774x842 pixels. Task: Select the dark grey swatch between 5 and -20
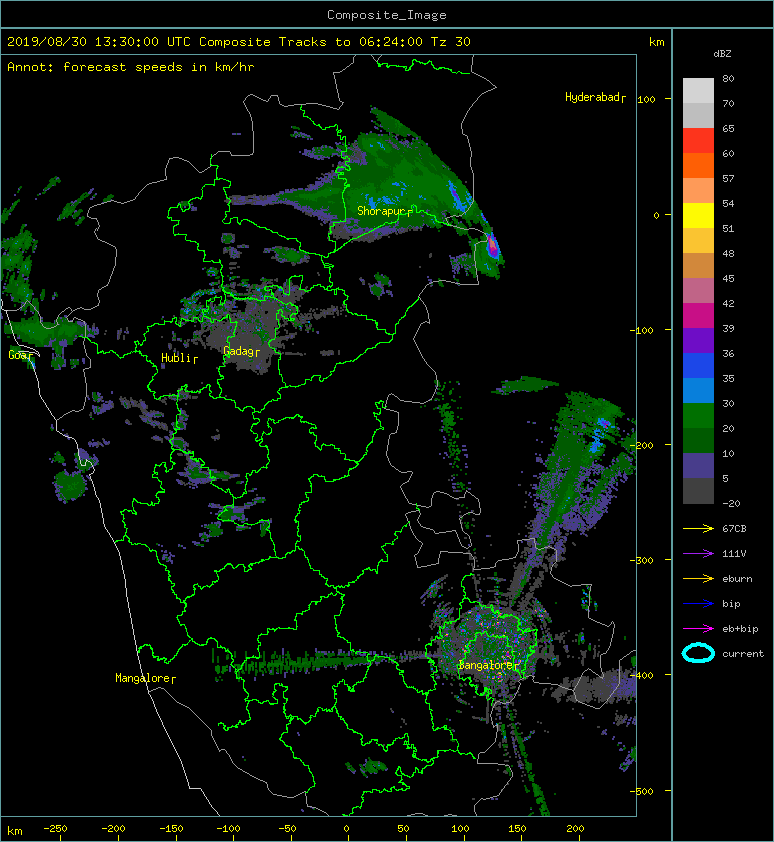point(698,490)
